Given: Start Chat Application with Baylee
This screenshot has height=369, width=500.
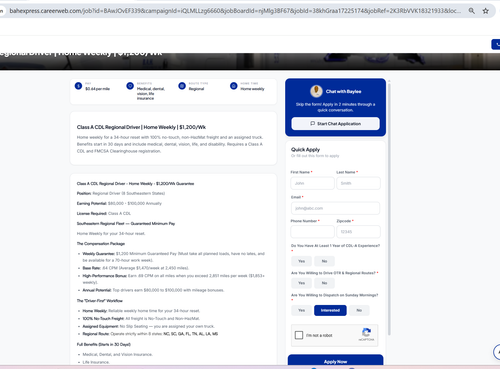Looking at the screenshot, I should pyautogui.click(x=335, y=124).
